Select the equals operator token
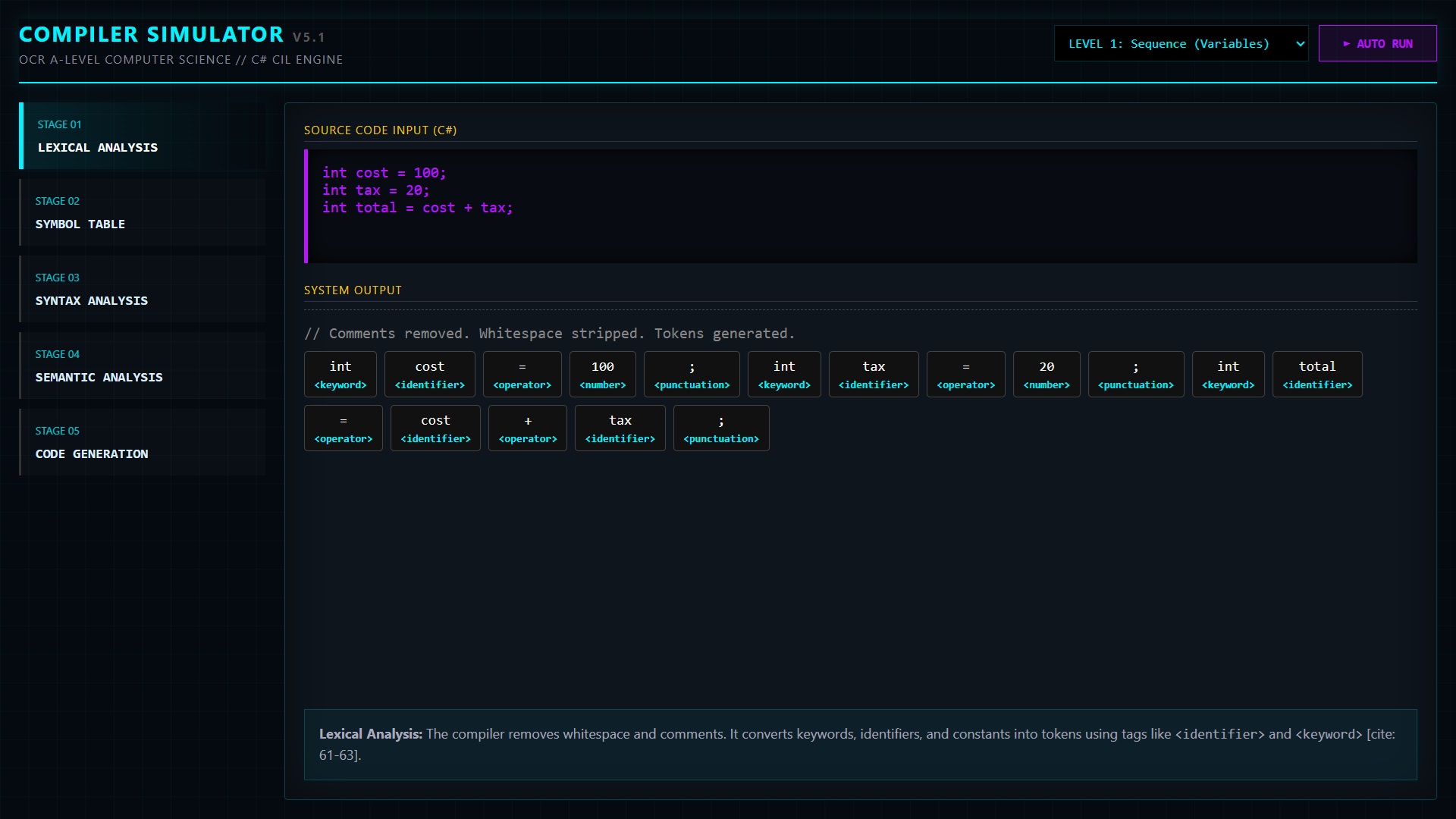The width and height of the screenshot is (1456, 819). point(522,374)
